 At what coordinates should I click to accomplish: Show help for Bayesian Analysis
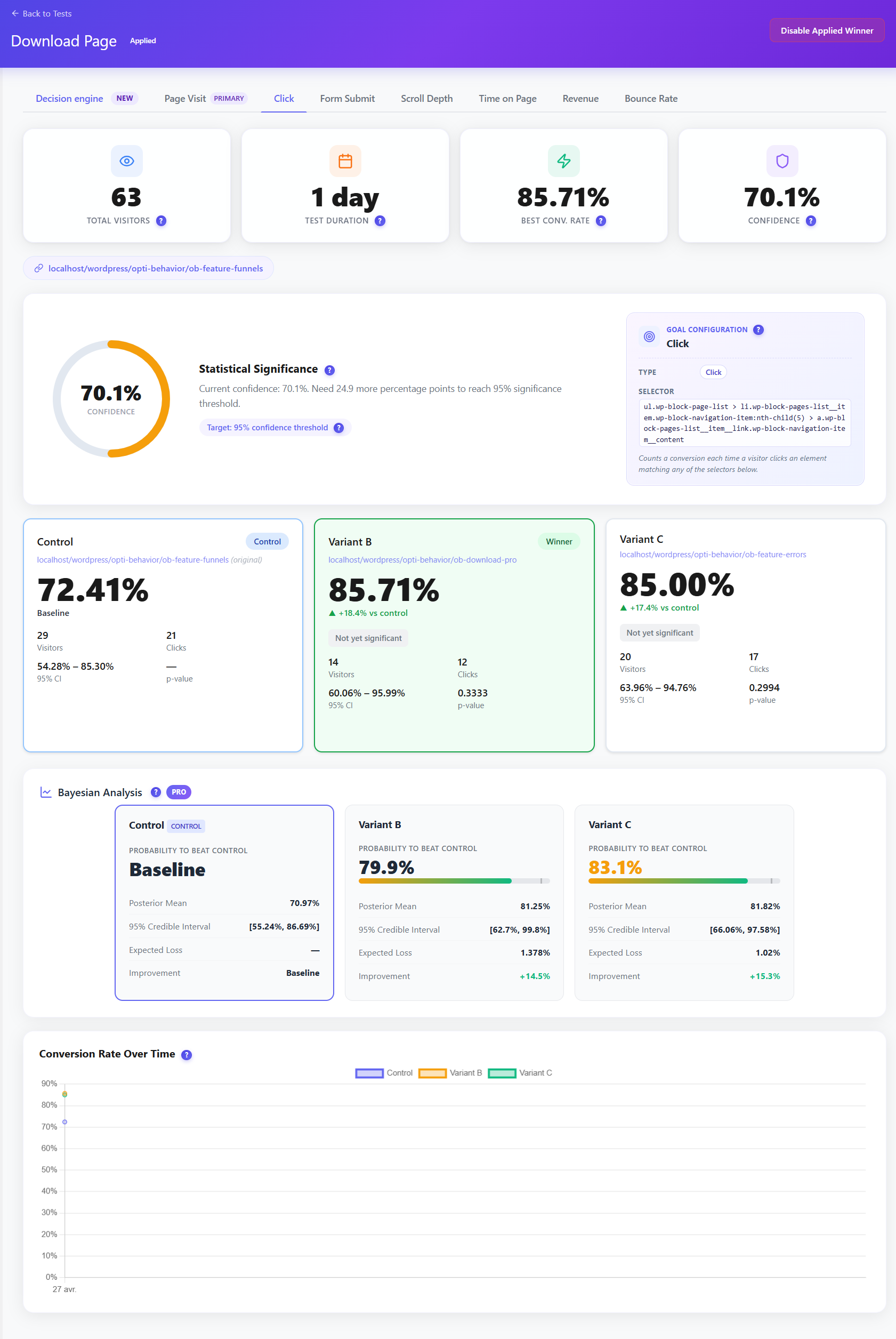click(x=156, y=792)
